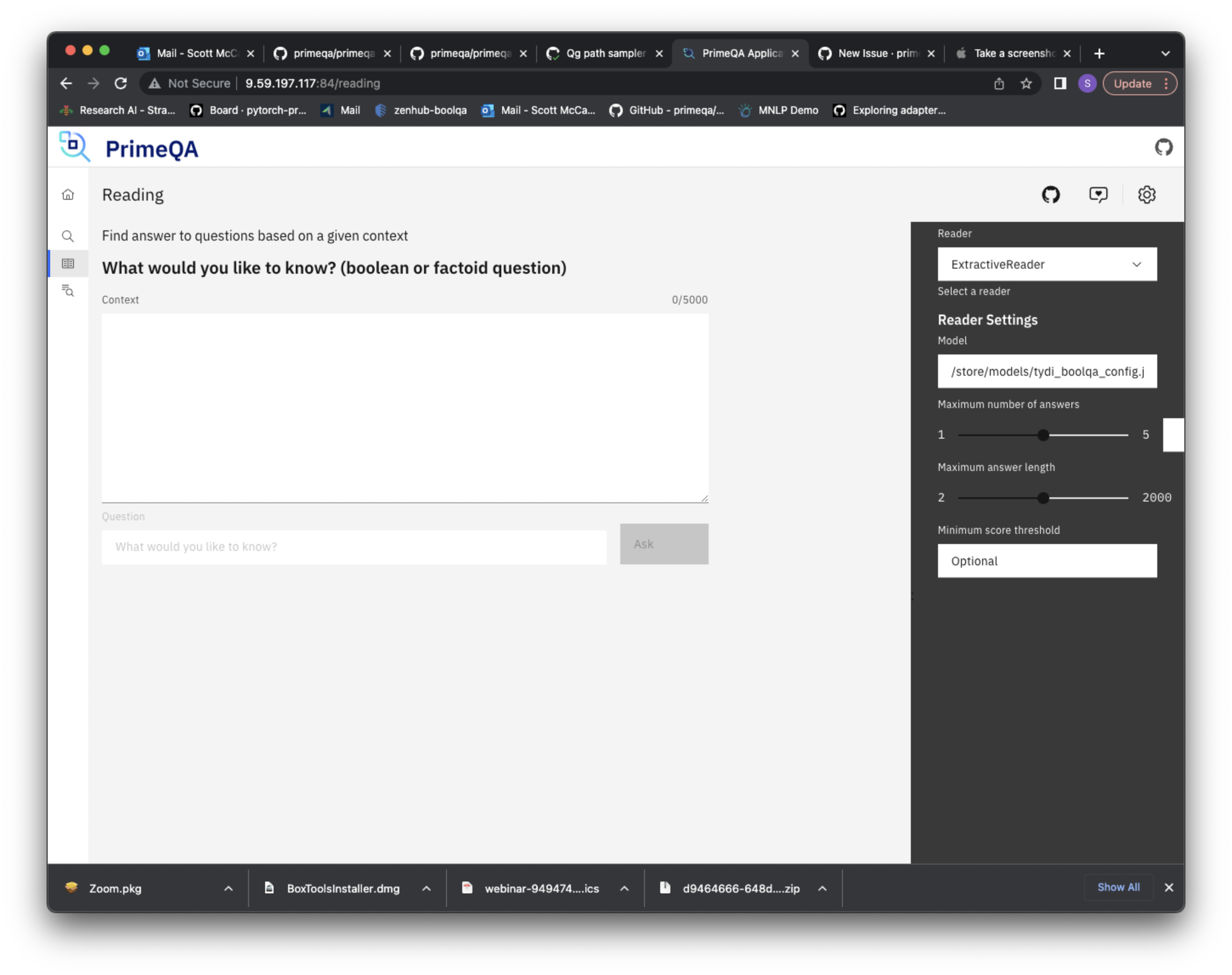Screen dimensions: 1232x975
Task: Focus the Question input field
Action: click(354, 547)
